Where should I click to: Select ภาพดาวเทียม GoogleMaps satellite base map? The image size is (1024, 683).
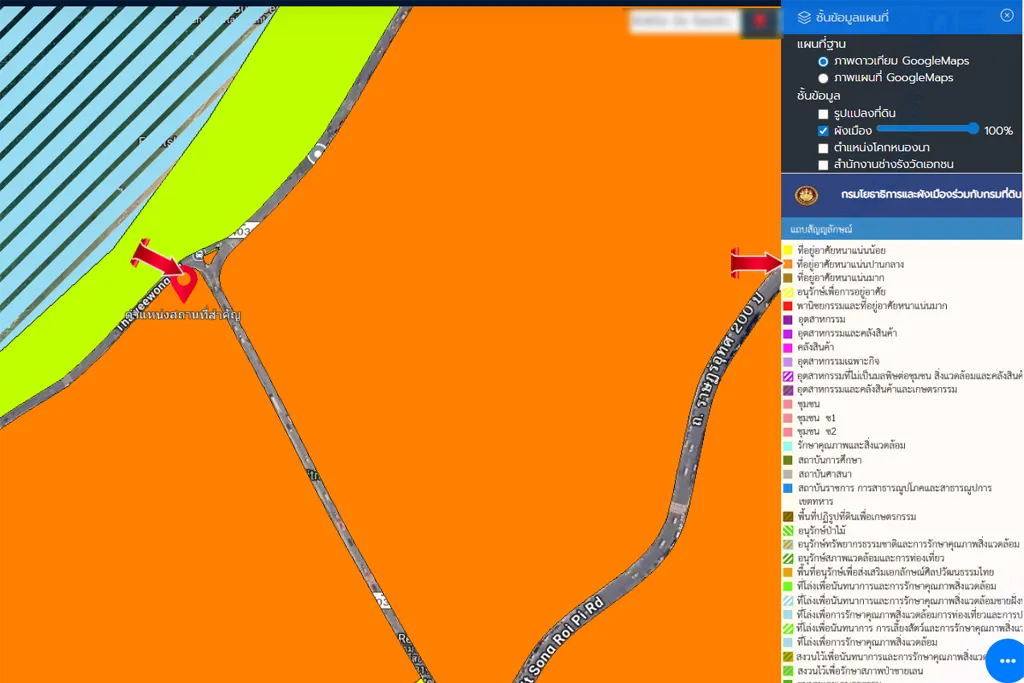[823, 61]
